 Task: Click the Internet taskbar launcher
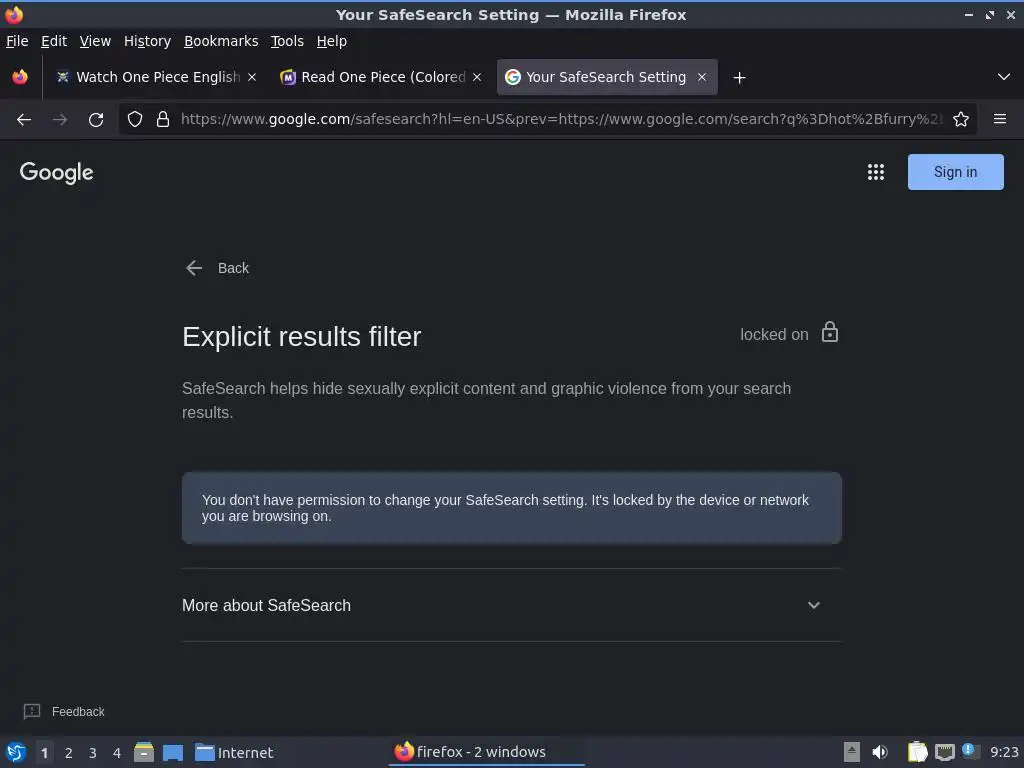[234, 752]
